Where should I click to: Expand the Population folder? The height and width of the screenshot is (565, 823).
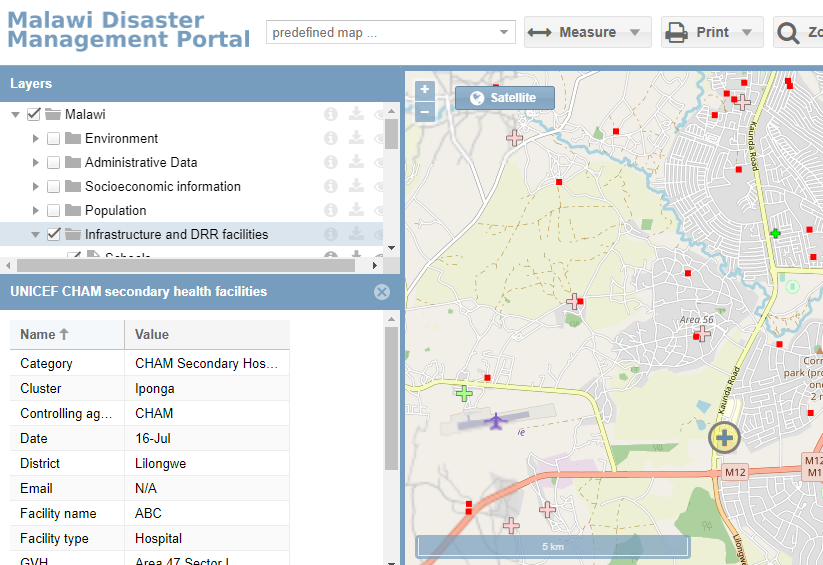pyautogui.click(x=35, y=211)
